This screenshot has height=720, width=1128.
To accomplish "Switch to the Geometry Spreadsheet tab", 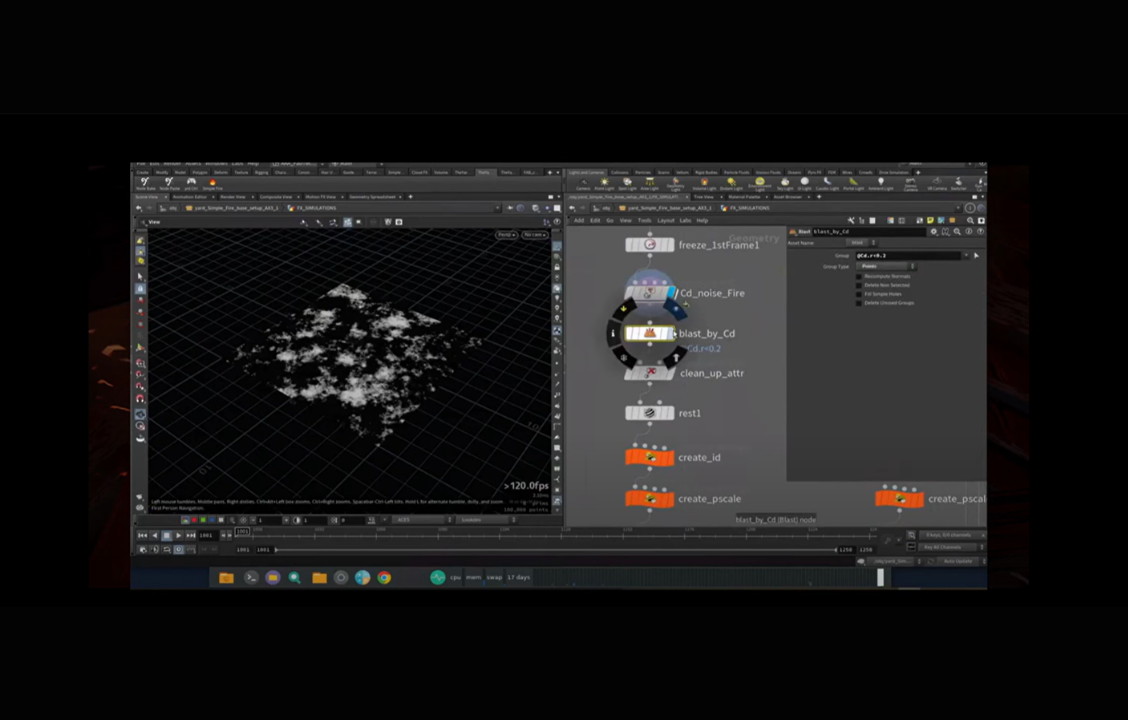I will pos(372,197).
